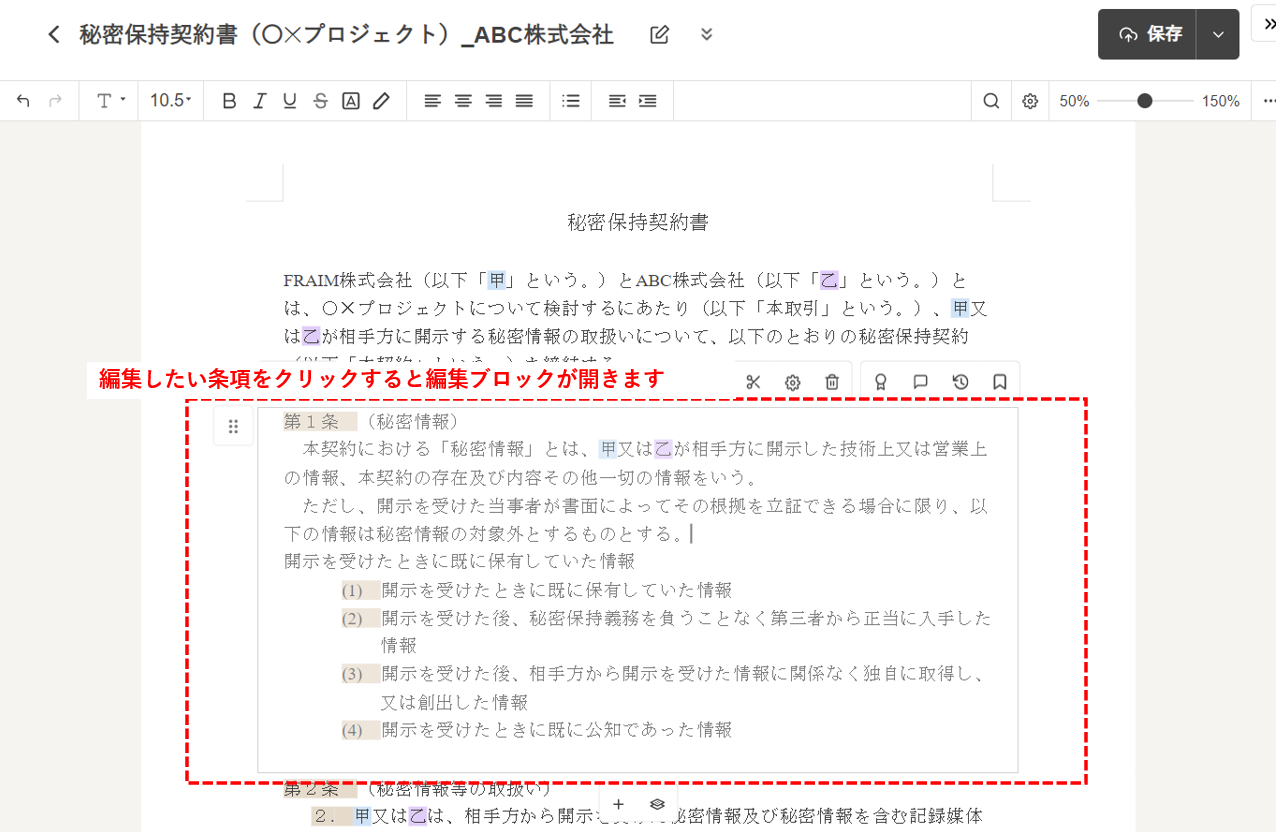The image size is (1283, 832).
Task: Toggle bold formatting
Action: (229, 101)
